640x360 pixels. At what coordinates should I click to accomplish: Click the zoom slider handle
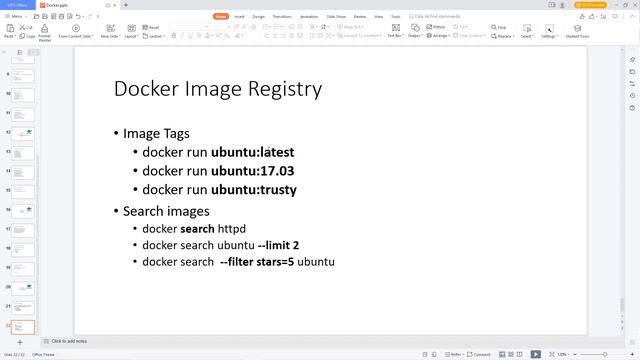605,354
